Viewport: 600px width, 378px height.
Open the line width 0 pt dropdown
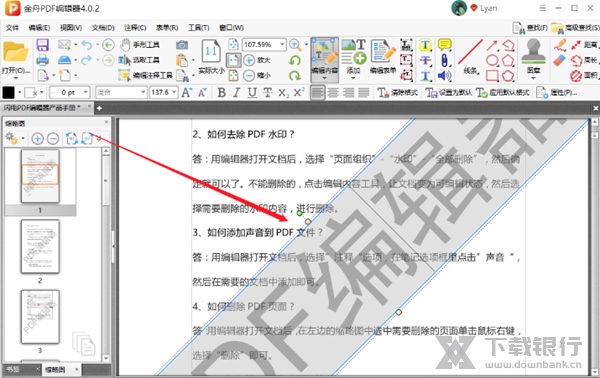tap(85, 93)
